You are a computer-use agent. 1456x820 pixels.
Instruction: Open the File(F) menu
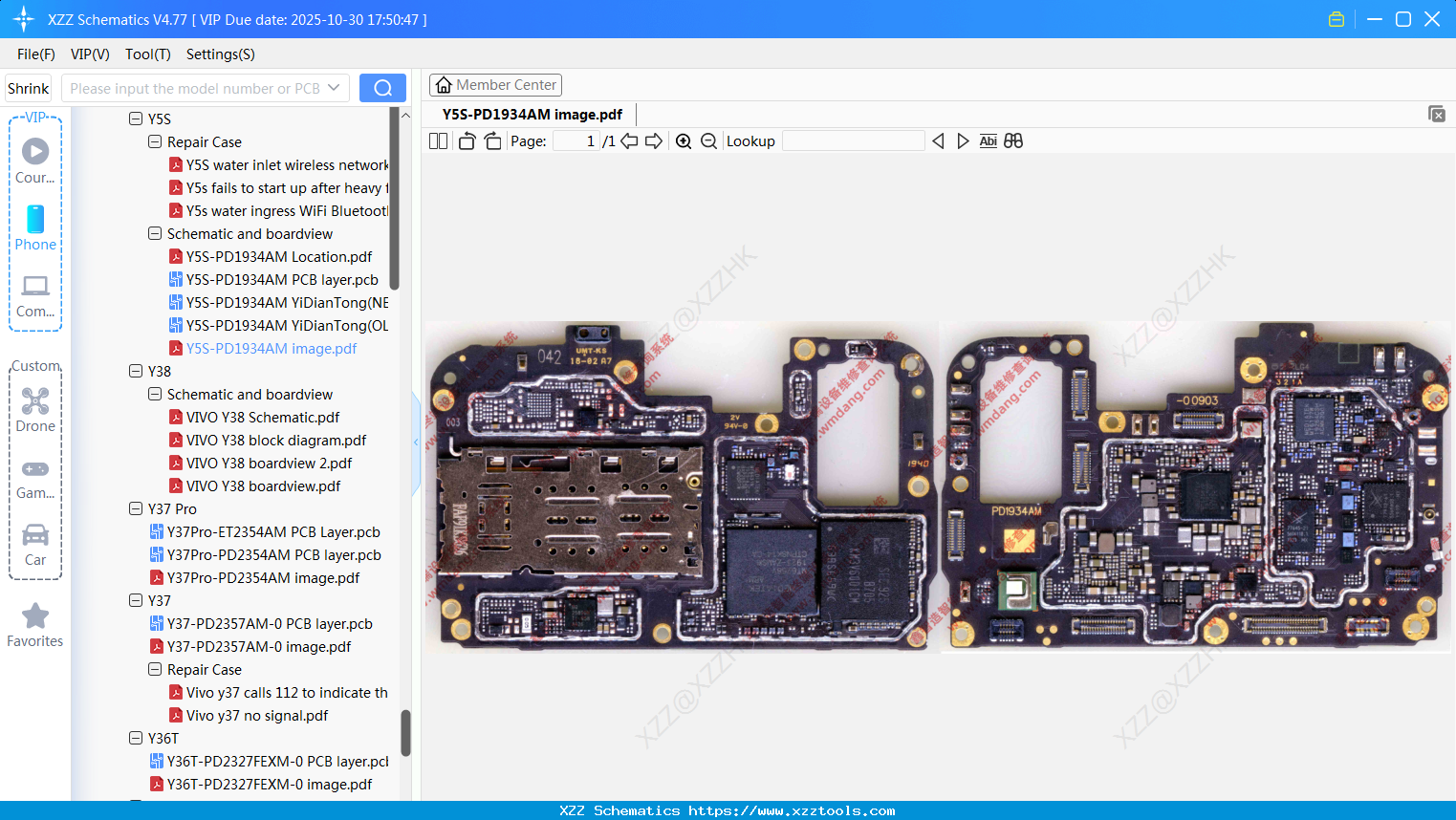click(36, 54)
